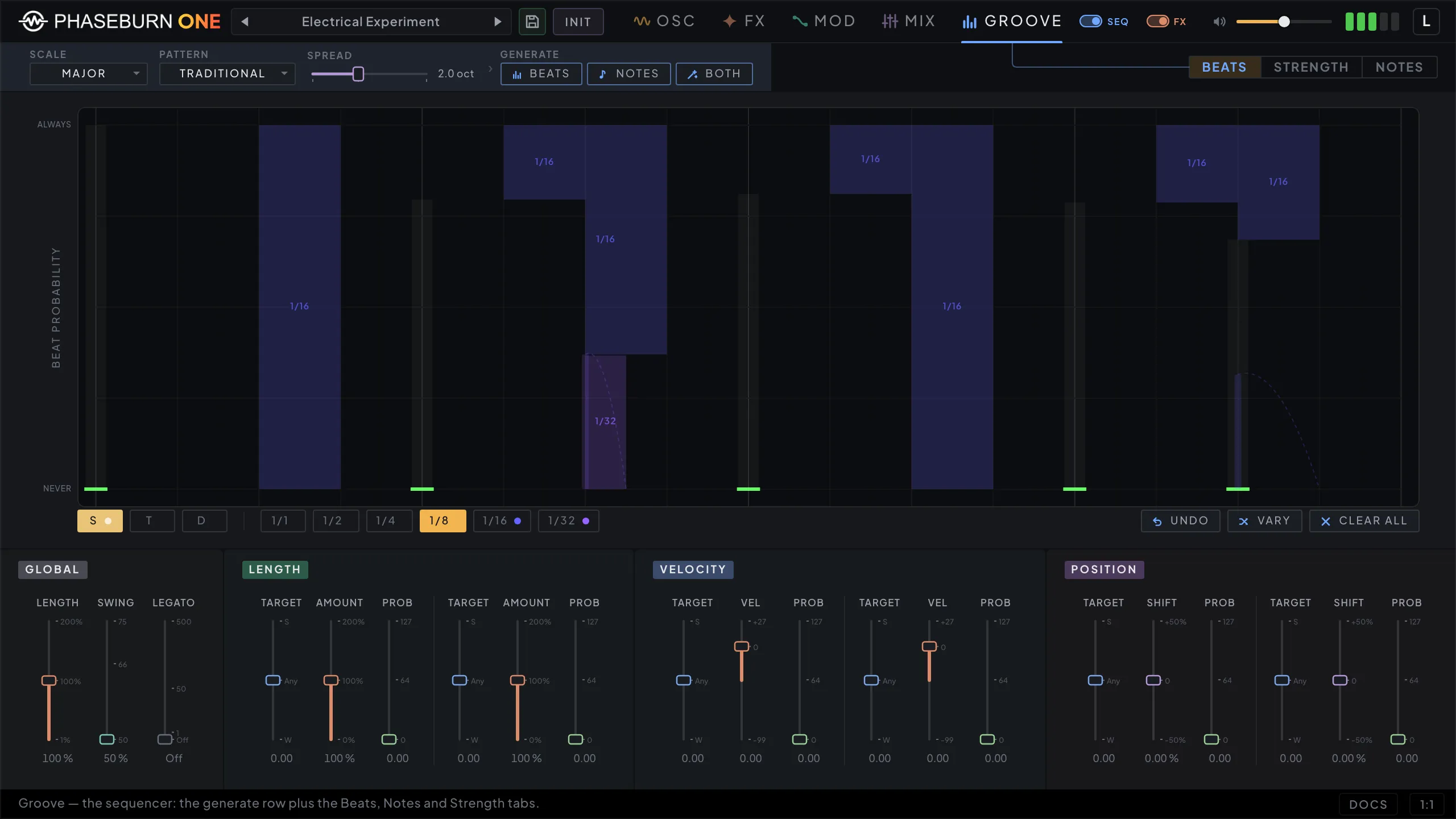Switch to the NOTES view tab
The image size is (1456, 819).
click(x=1399, y=67)
